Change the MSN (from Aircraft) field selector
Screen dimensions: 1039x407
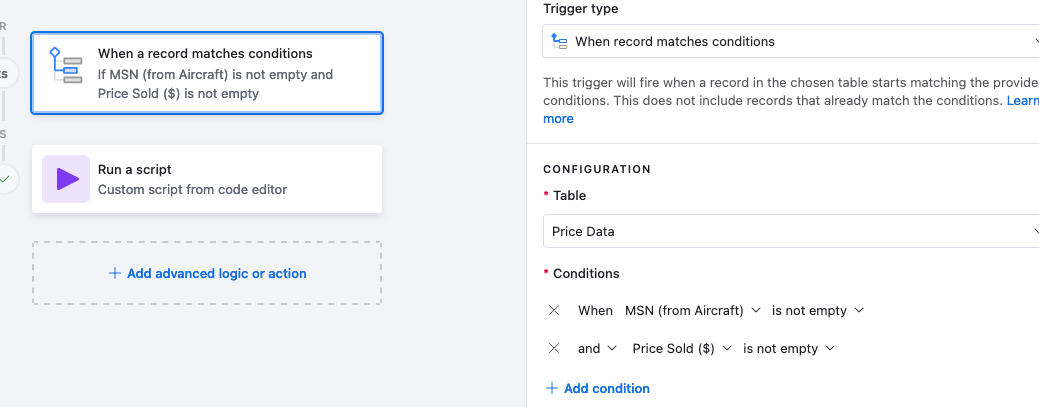pyautogui.click(x=692, y=310)
